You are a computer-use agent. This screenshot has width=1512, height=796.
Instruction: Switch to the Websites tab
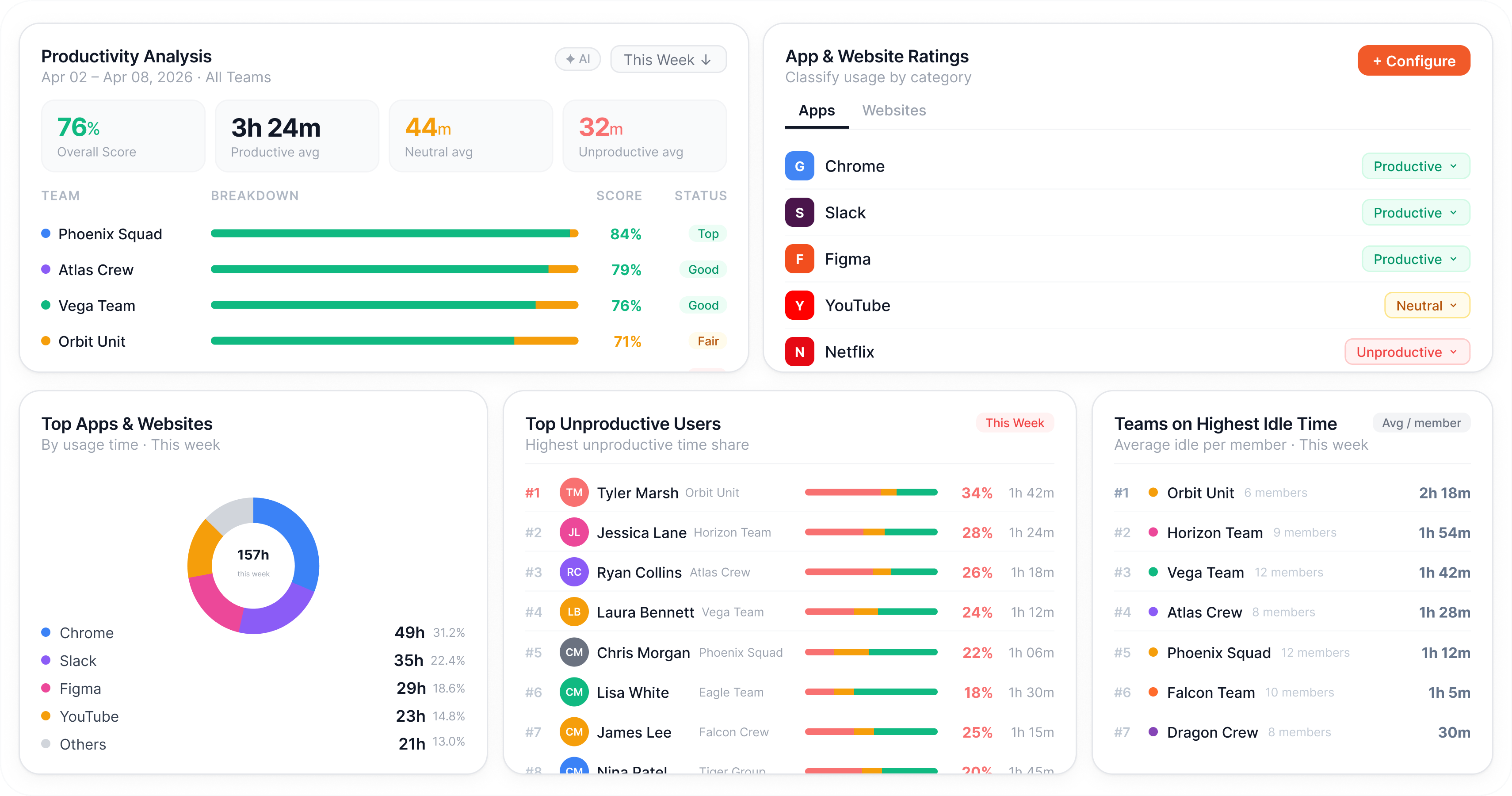coord(893,111)
